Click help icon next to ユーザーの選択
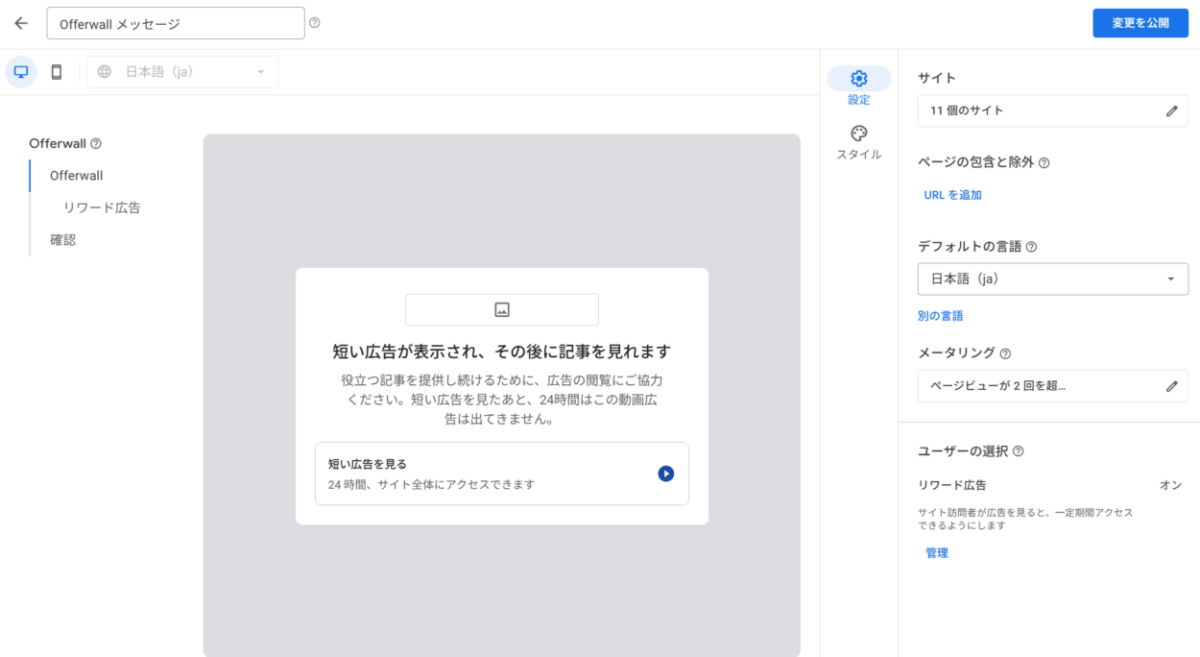The width and height of the screenshot is (1200, 657). [x=1018, y=452]
